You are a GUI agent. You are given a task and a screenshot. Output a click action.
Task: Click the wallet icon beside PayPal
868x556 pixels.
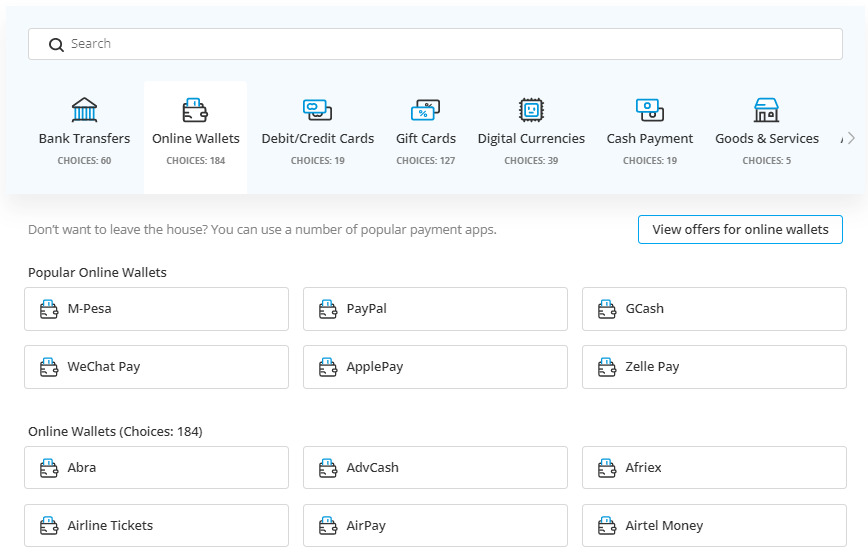pos(328,309)
